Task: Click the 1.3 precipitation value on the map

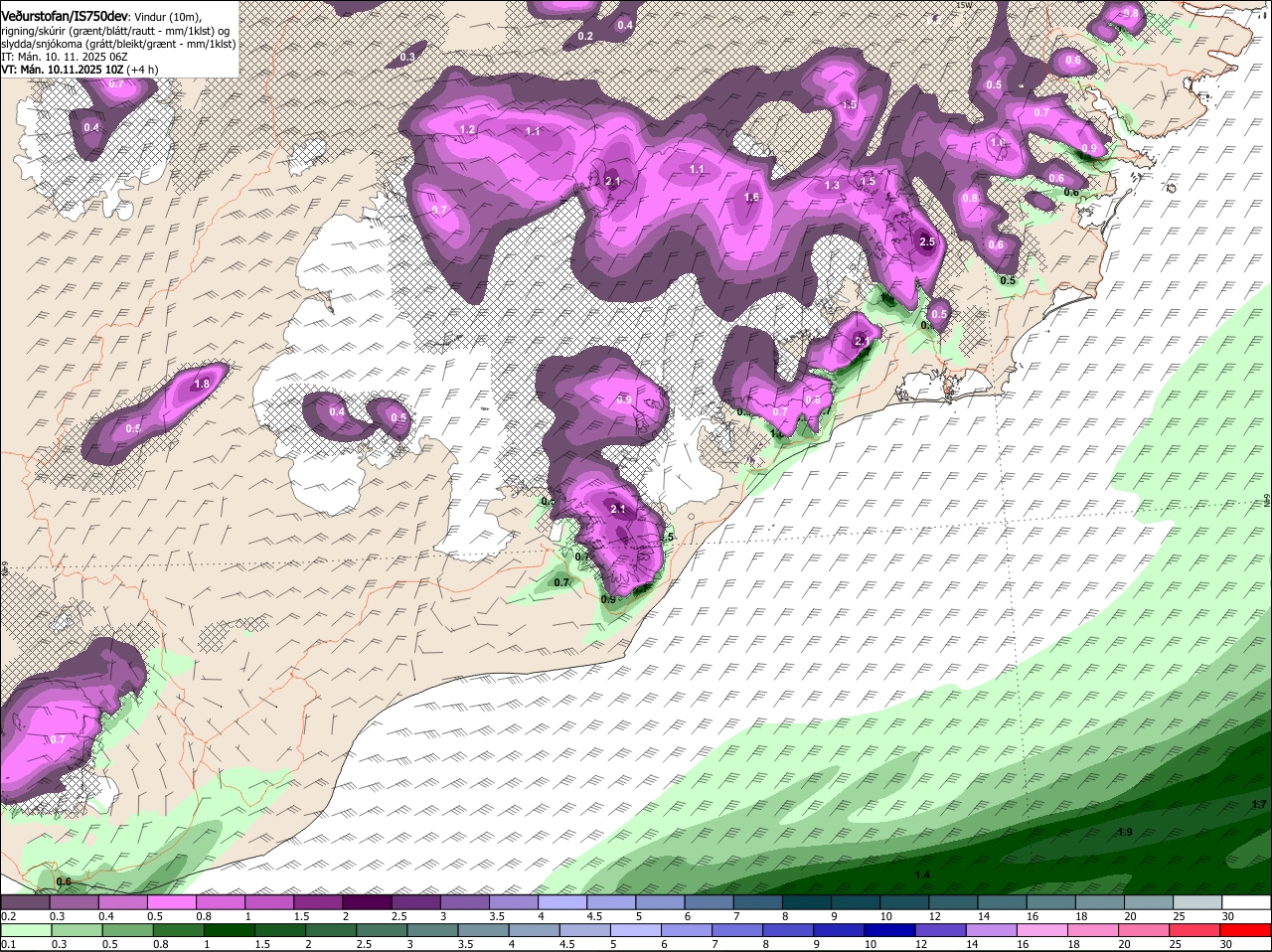Action: point(832,186)
